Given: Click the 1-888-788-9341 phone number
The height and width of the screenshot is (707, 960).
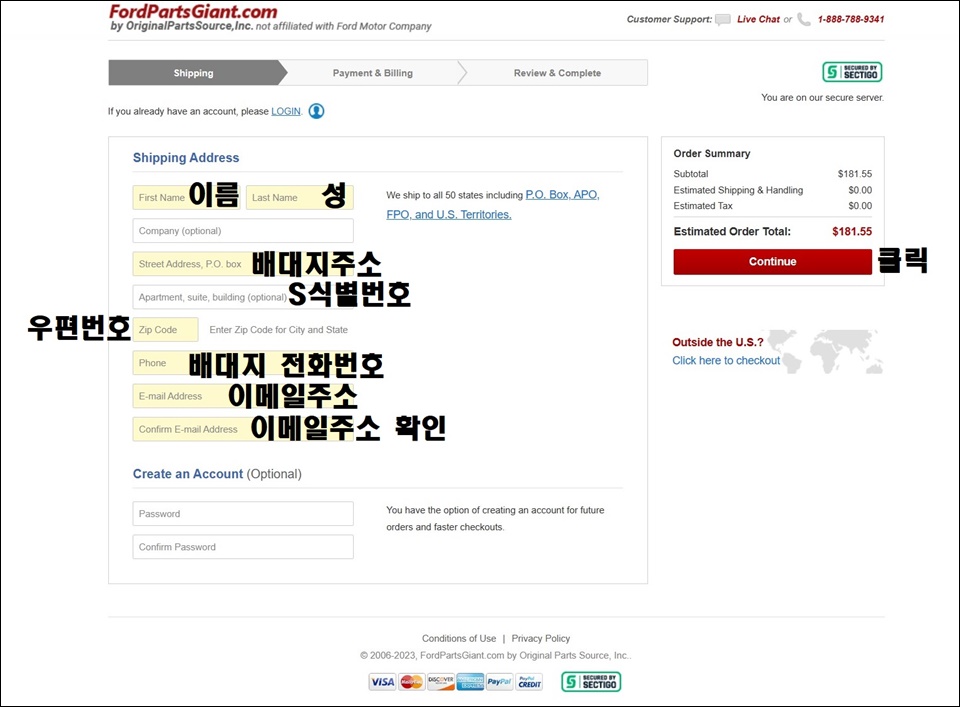Looking at the screenshot, I should click(x=851, y=20).
